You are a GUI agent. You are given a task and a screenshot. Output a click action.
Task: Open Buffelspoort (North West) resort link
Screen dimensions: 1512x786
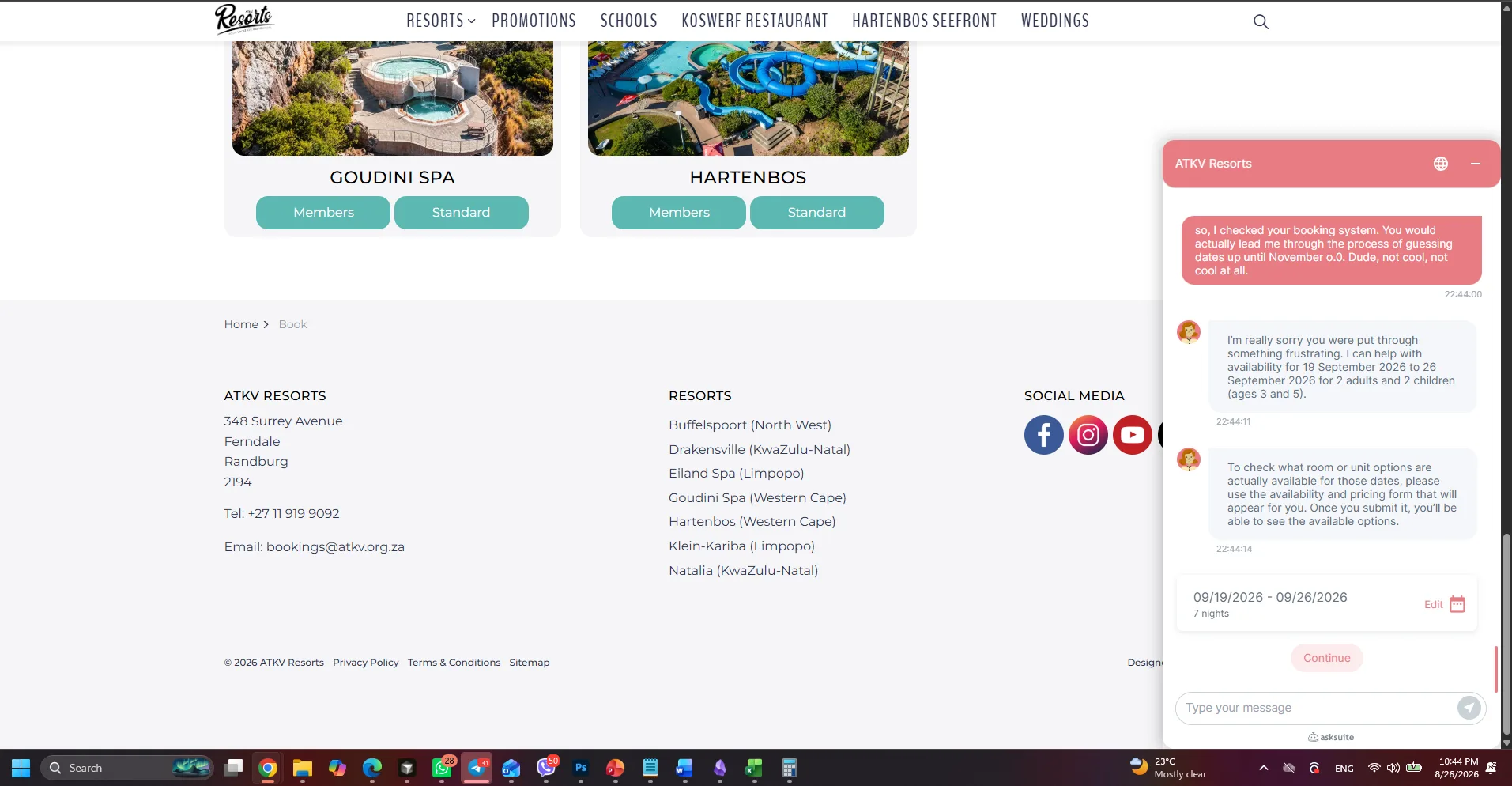[x=750, y=425]
